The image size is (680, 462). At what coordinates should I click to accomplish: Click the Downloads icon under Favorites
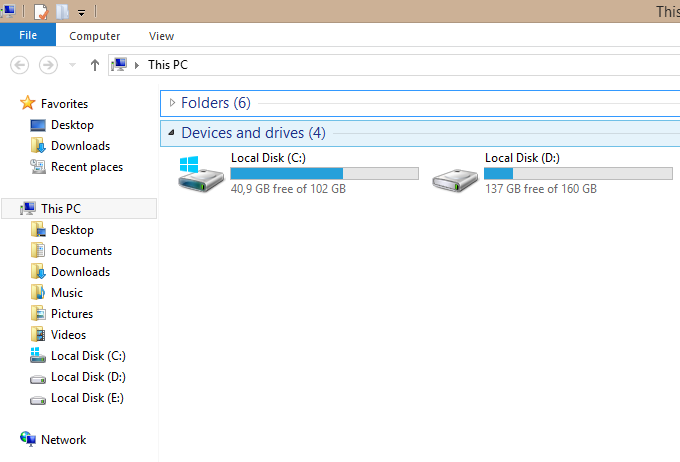[38, 146]
